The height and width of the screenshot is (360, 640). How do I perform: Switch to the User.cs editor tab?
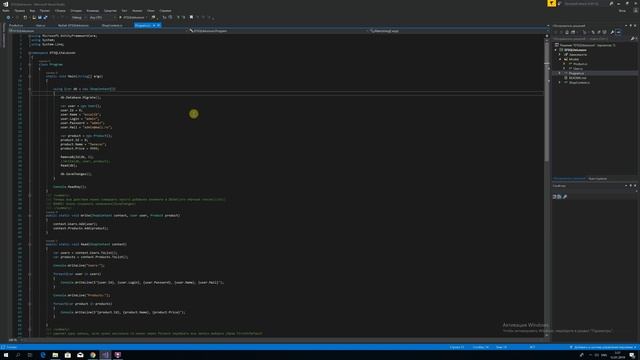(x=40, y=25)
